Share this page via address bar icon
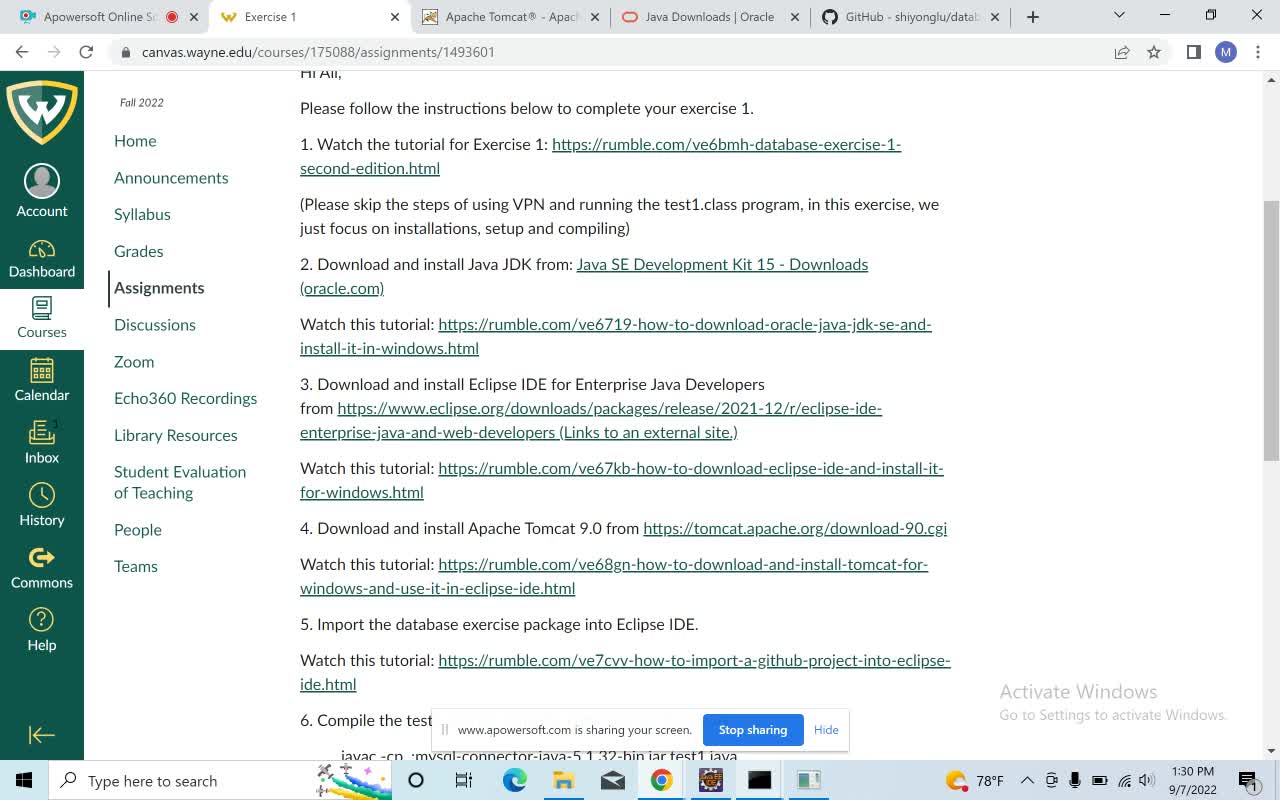 pos(1122,52)
